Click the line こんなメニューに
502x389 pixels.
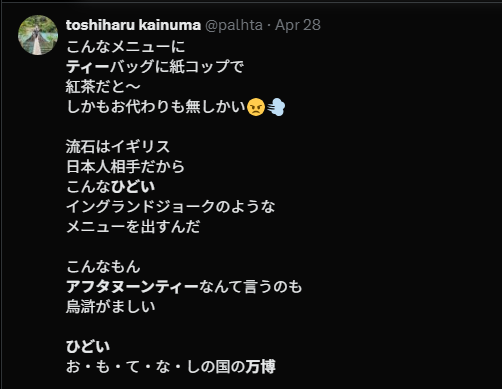125,47
